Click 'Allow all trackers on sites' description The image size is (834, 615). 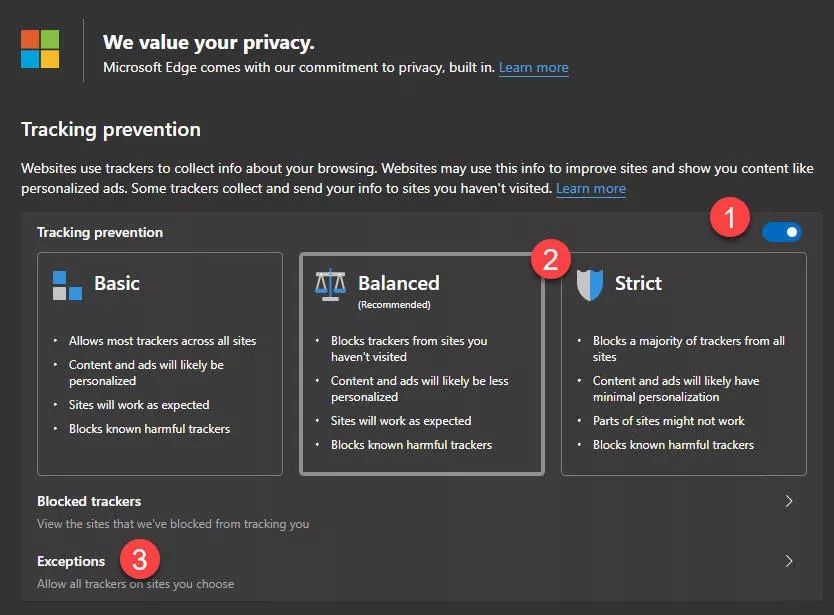coord(135,583)
